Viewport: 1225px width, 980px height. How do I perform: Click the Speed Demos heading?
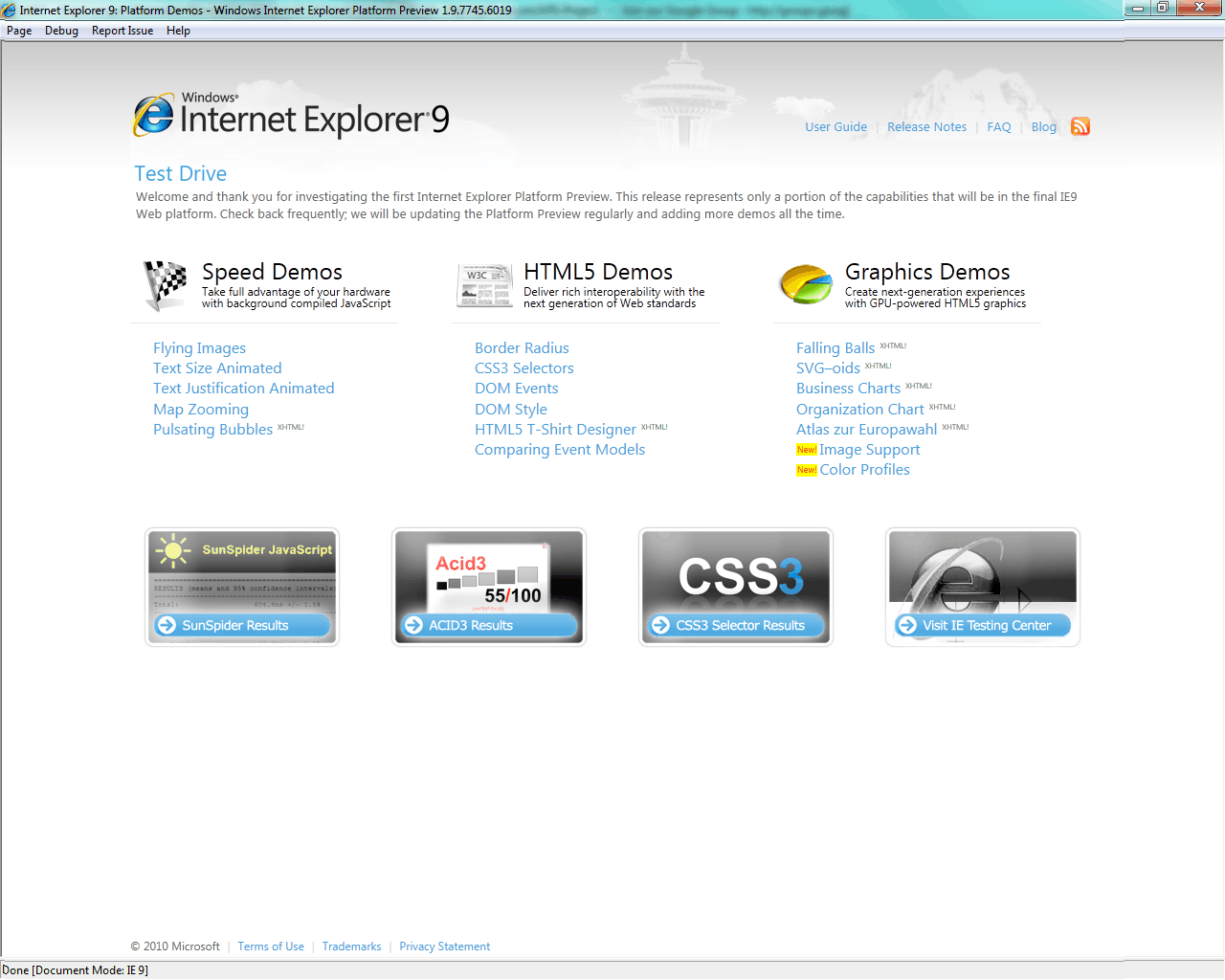pos(272,272)
